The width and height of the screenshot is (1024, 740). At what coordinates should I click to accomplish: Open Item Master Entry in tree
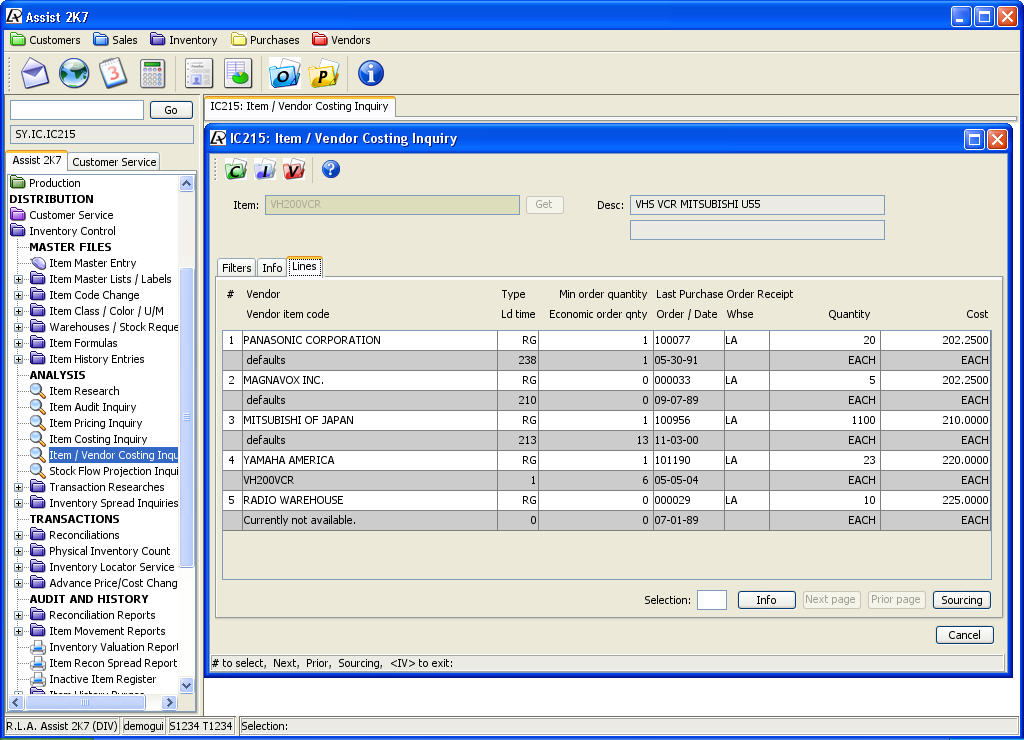click(92, 263)
